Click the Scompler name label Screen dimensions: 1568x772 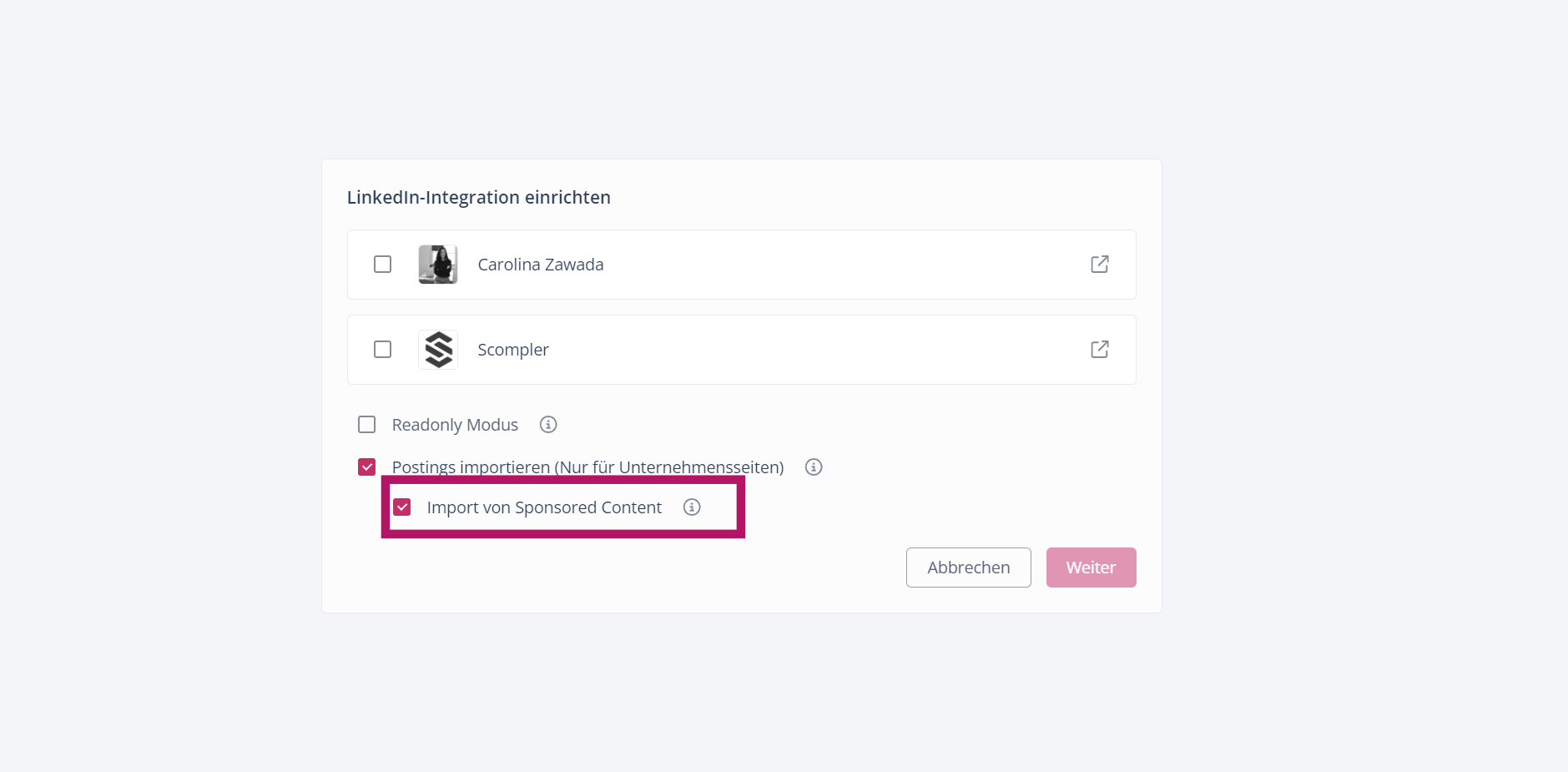pyautogui.click(x=512, y=350)
